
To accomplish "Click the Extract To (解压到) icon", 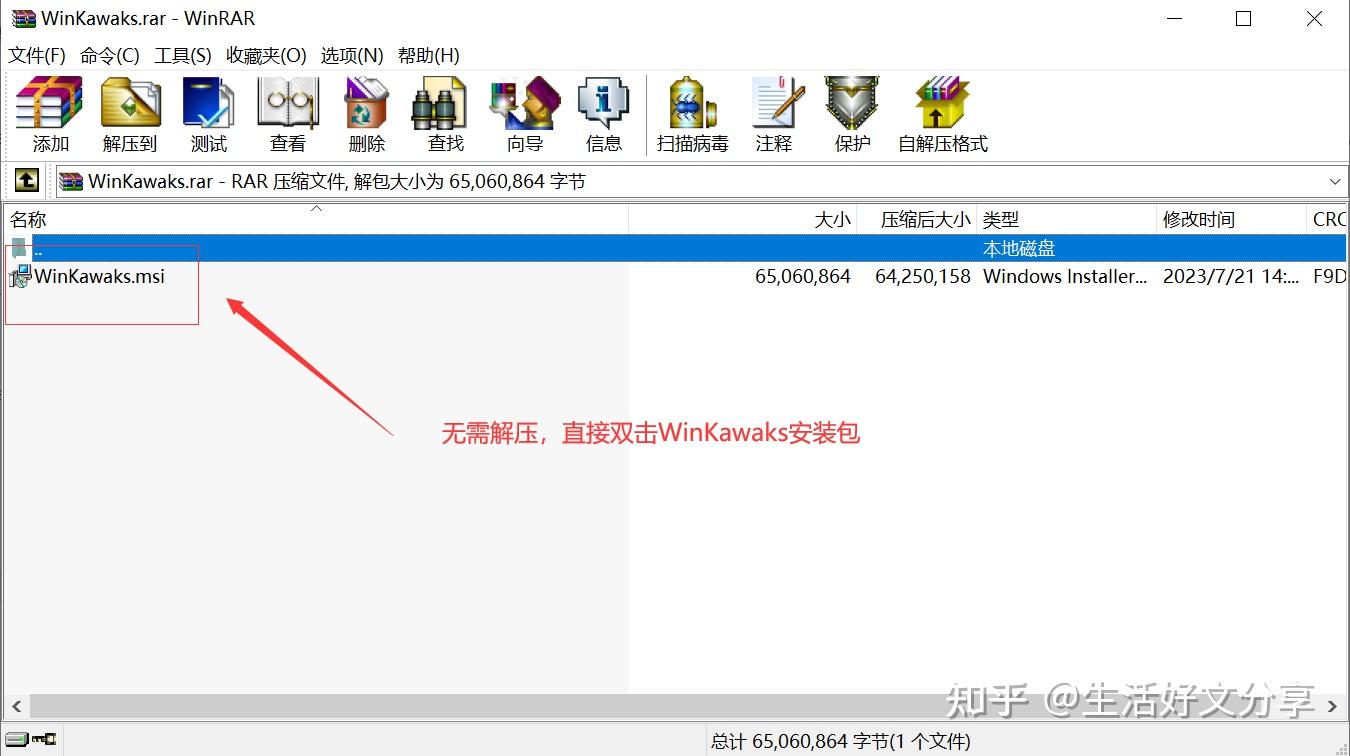I will (x=130, y=115).
